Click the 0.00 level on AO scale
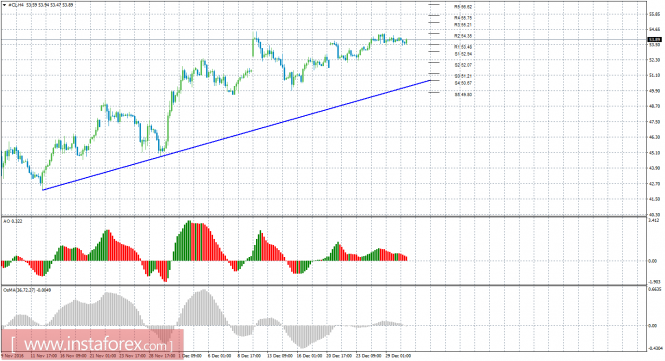The height and width of the screenshot is (361, 665). (x=653, y=261)
